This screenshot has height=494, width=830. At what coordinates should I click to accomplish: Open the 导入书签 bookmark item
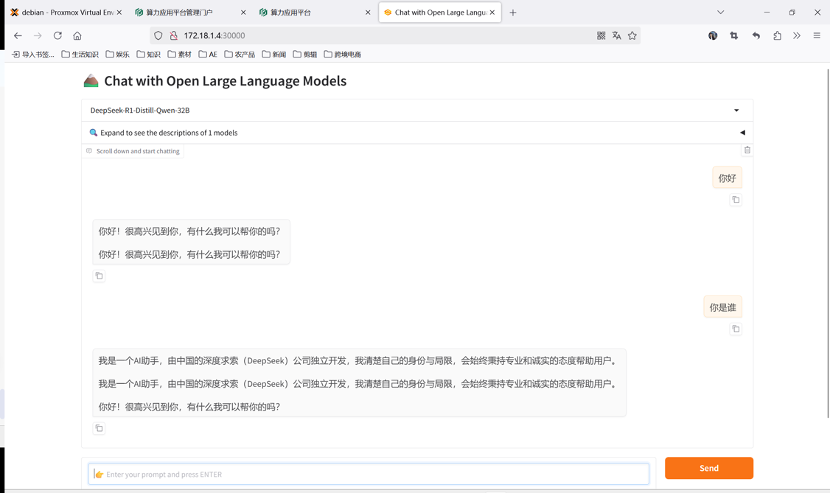pyautogui.click(x=33, y=54)
